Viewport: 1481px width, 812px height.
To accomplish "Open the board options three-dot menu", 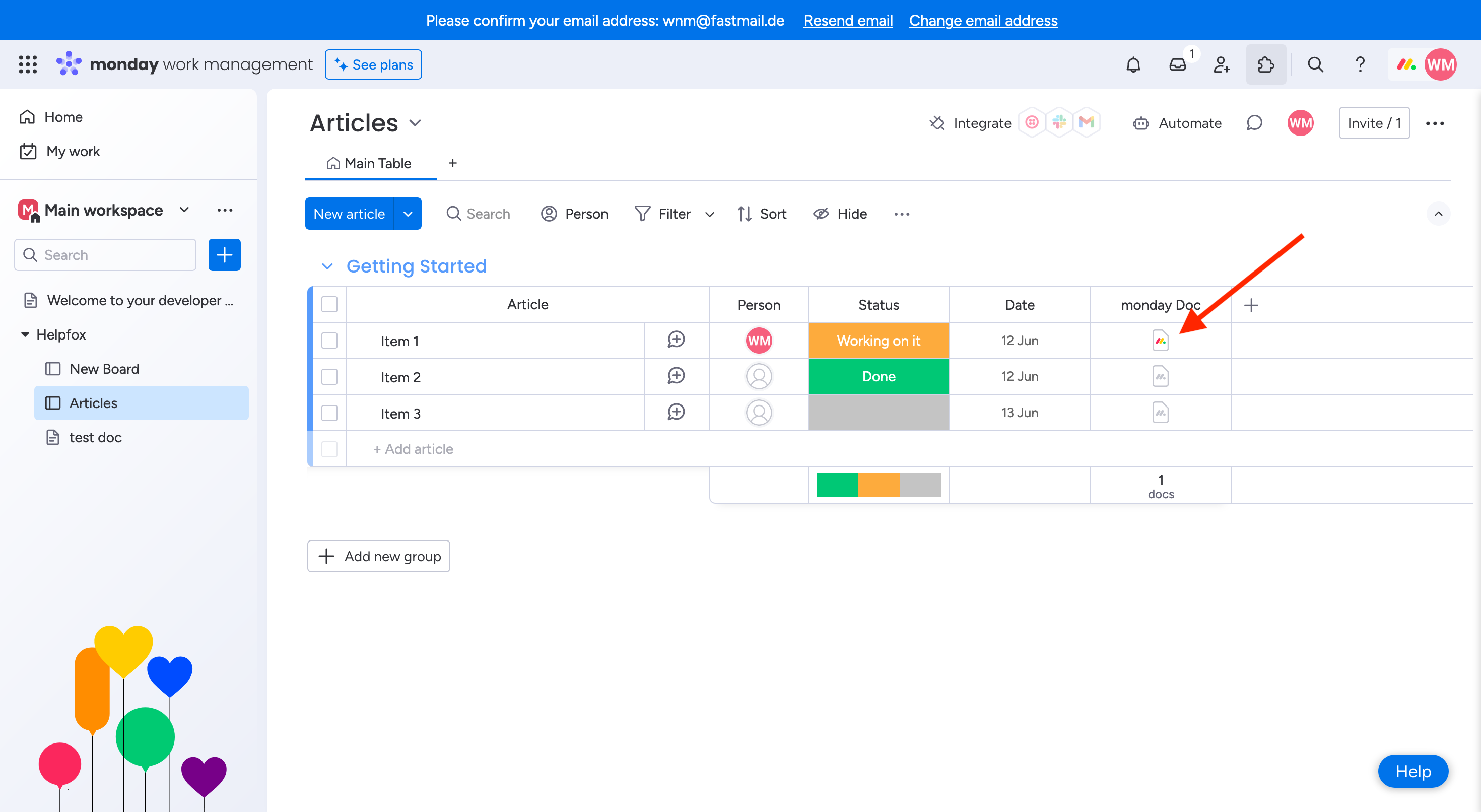I will [x=1435, y=123].
